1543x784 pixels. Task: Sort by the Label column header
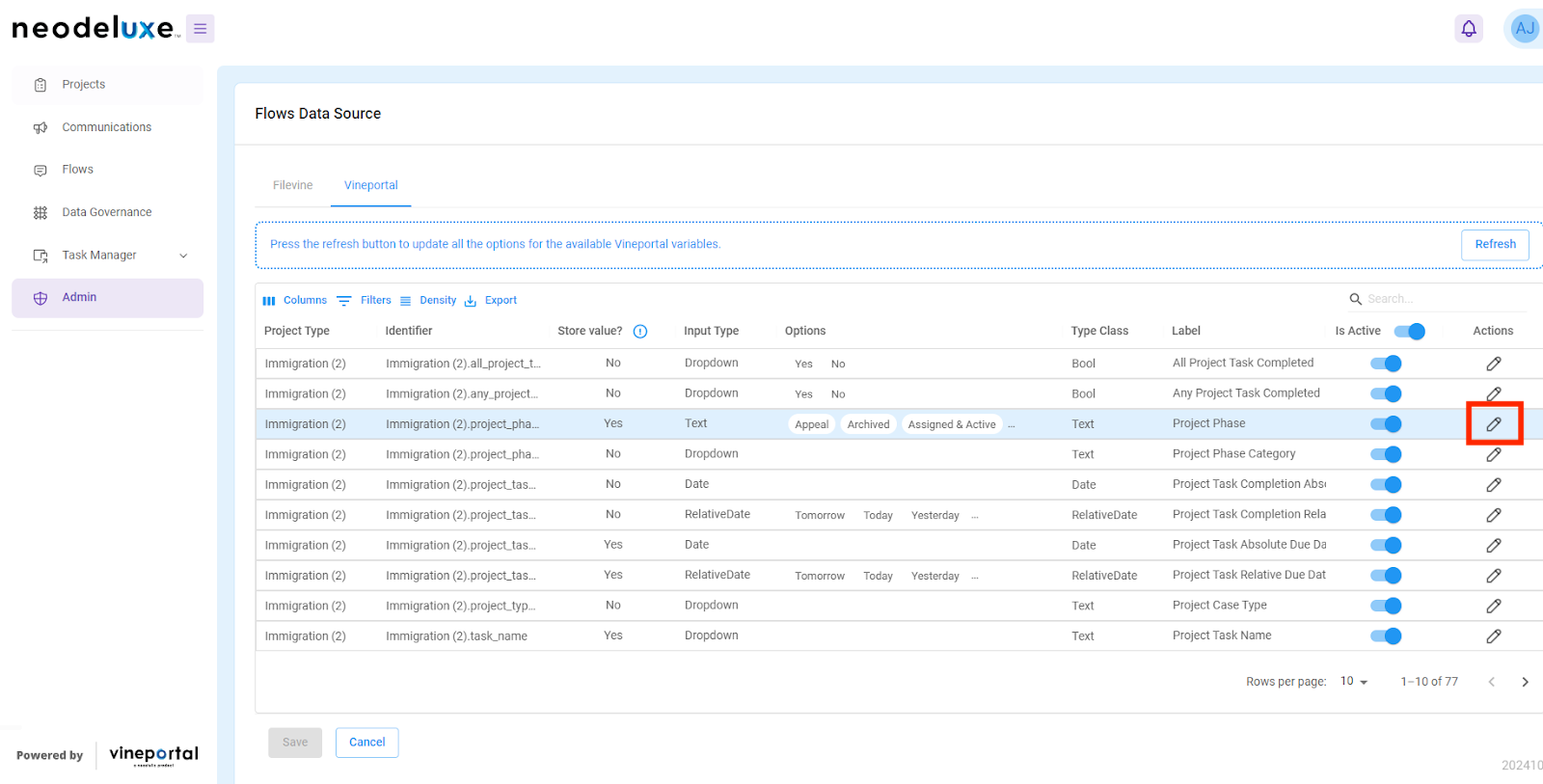click(x=1186, y=331)
